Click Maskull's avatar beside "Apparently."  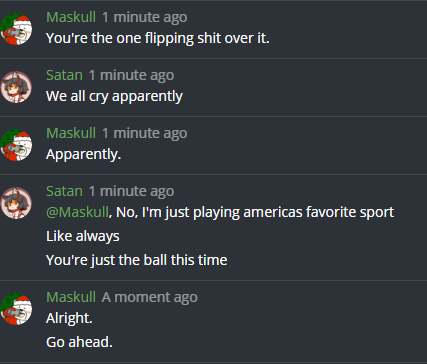click(x=16, y=145)
